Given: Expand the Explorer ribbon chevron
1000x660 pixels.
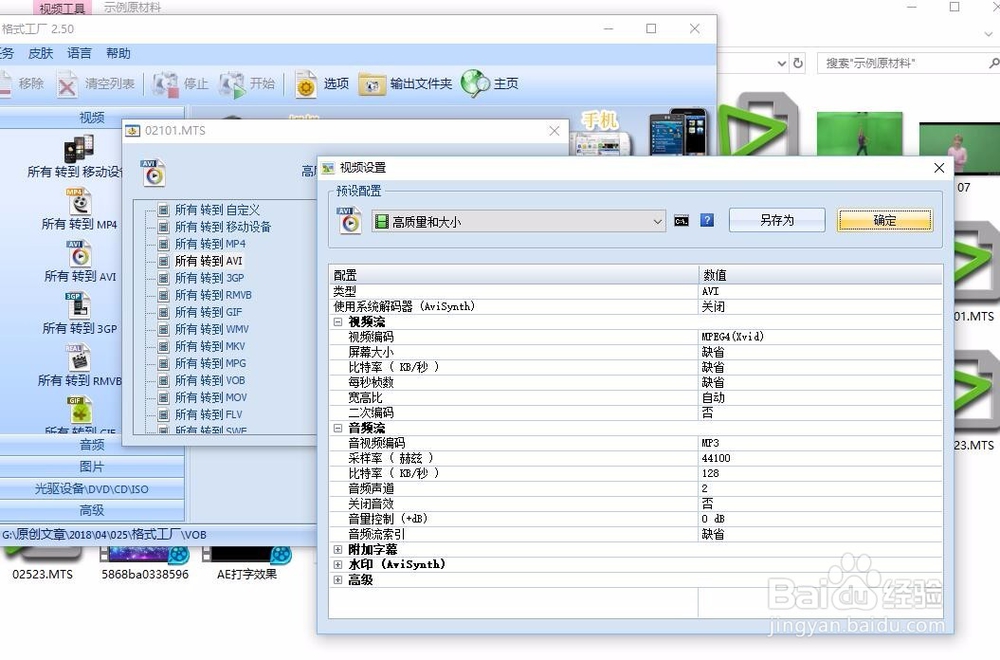Looking at the screenshot, I should pyautogui.click(x=988, y=35).
